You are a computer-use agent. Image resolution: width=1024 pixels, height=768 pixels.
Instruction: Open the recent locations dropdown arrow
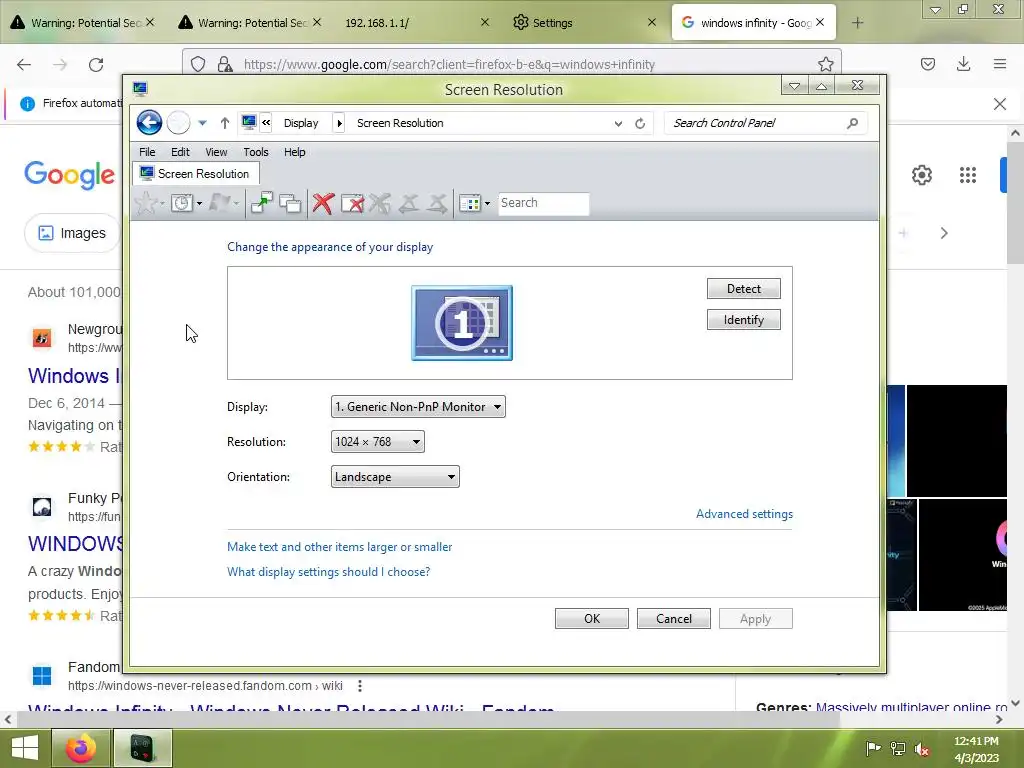point(202,123)
